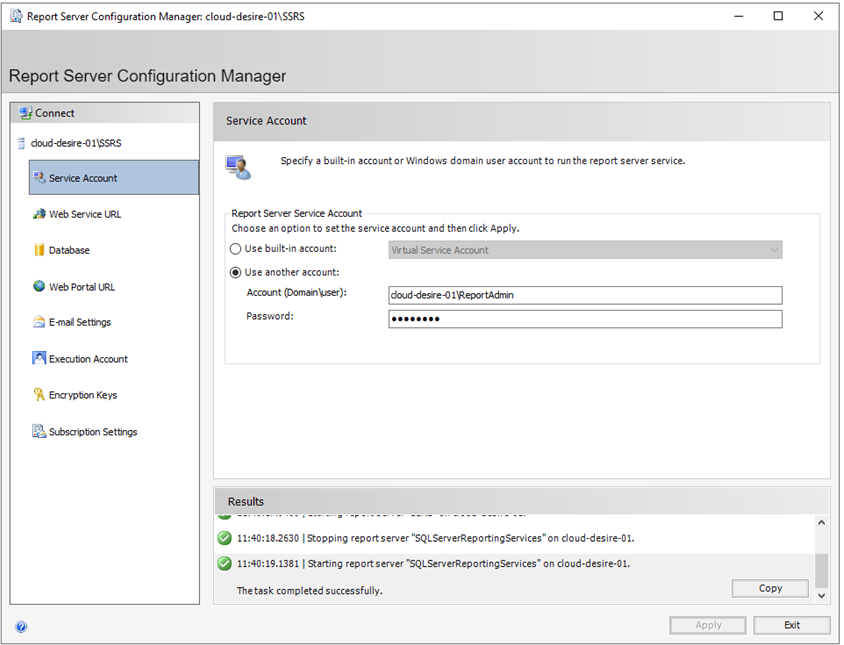Click the Results scrollbar down arrow
Viewport: 844px width, 645px height.
point(822,595)
